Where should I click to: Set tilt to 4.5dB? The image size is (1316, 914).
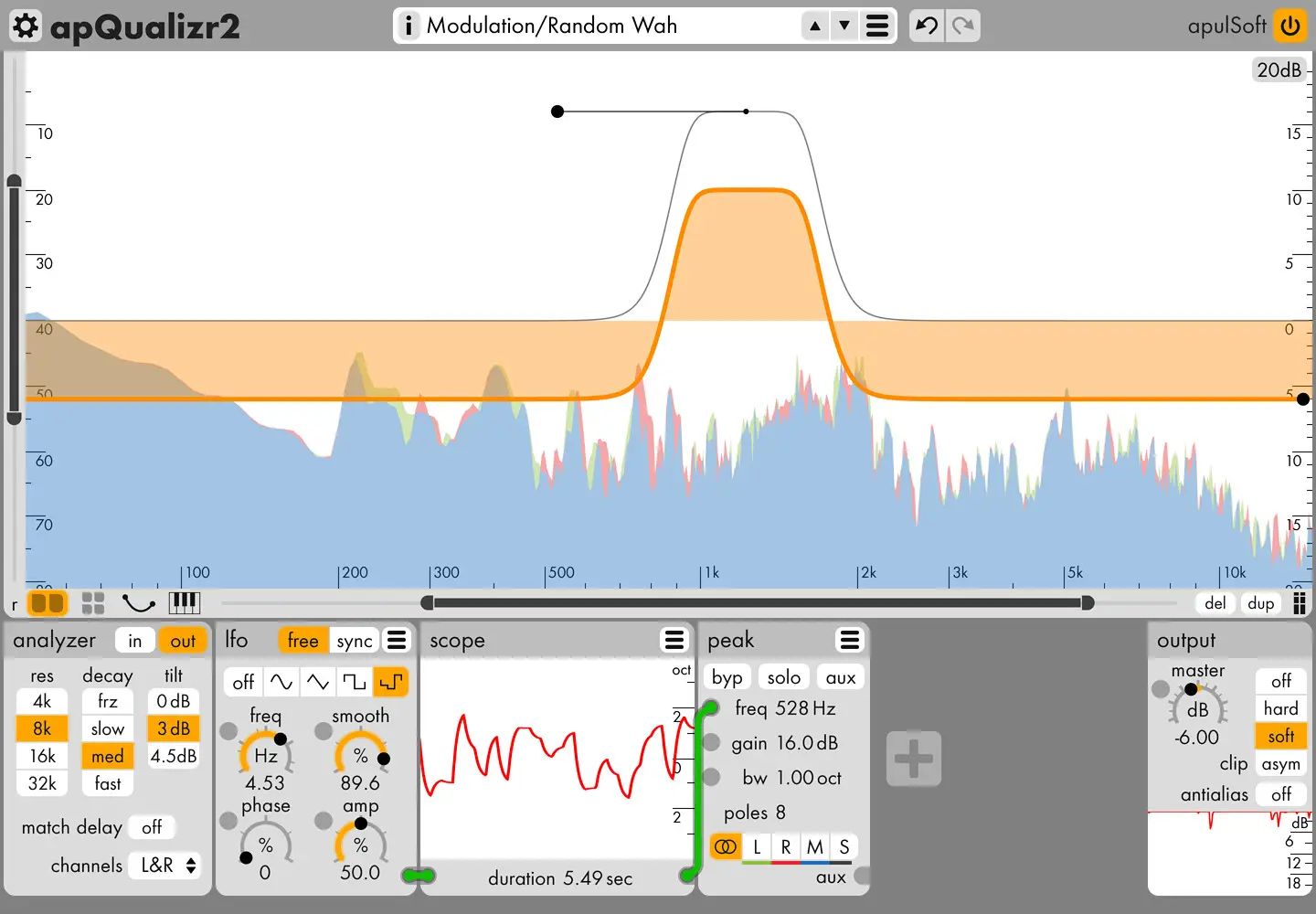174,756
